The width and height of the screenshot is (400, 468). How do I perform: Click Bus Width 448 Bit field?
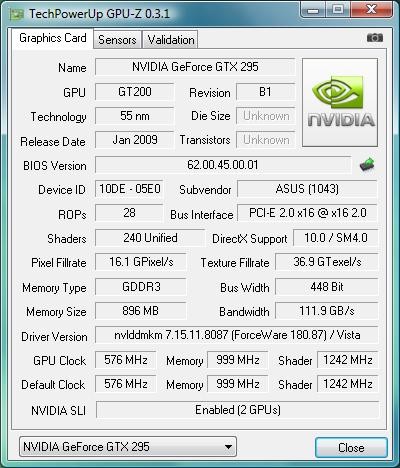(x=327, y=287)
